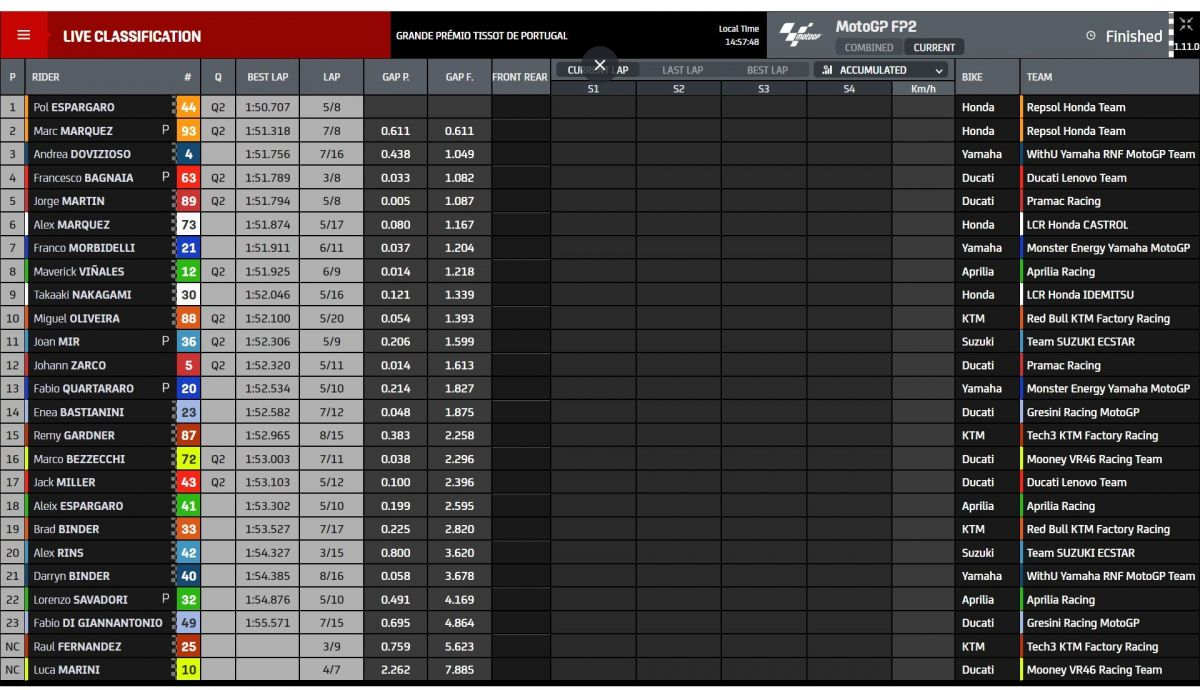This screenshot has height=690, width=1200.
Task: Click GRANDE PRÉMIO TISSOT DE PORTUGAL title
Action: pyautogui.click(x=481, y=36)
